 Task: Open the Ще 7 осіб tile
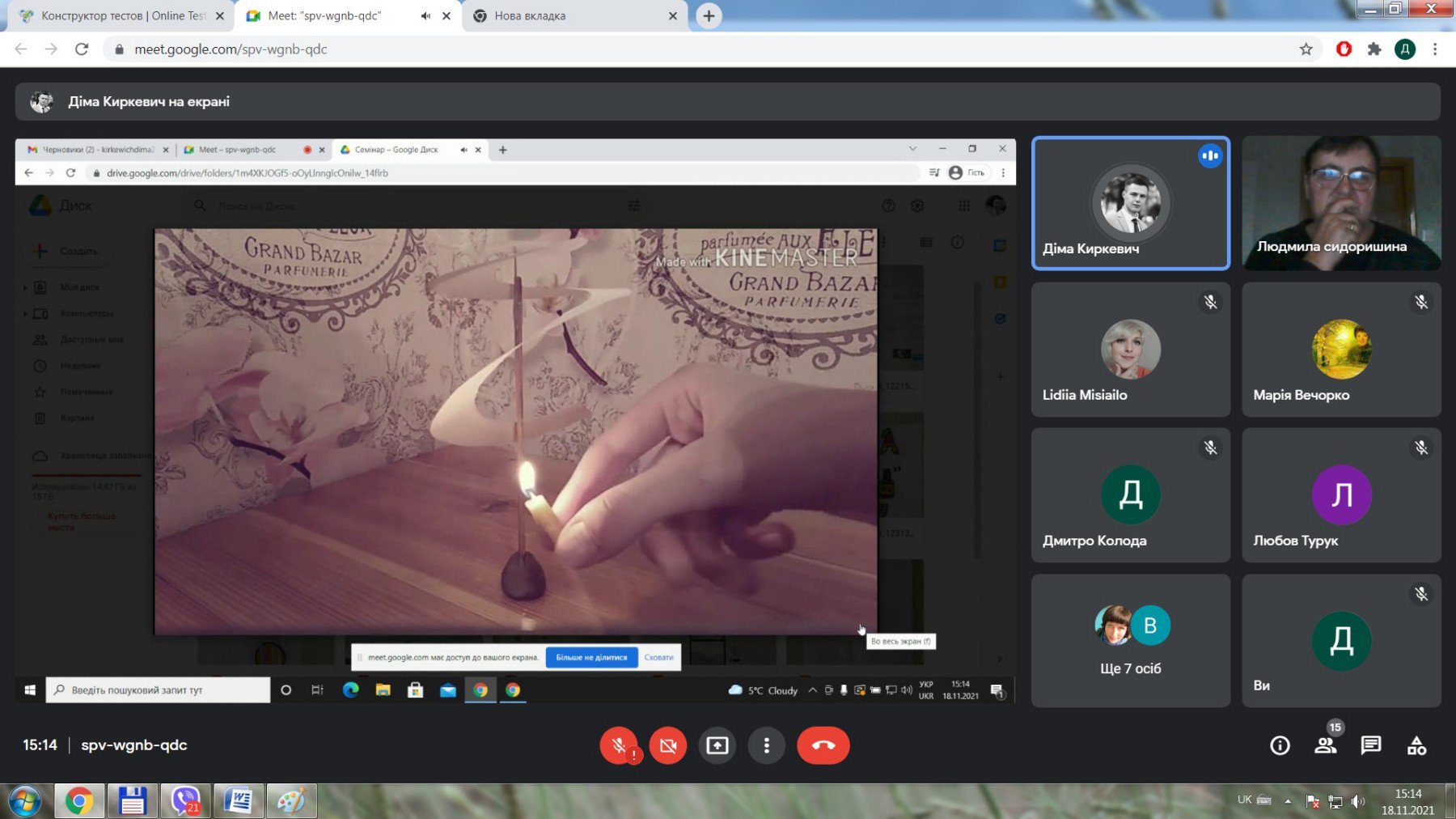click(x=1131, y=641)
